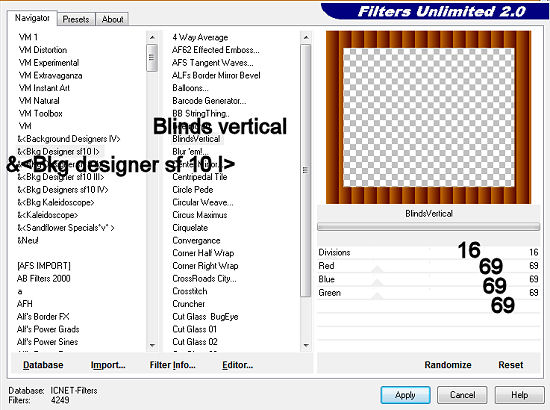The height and width of the screenshot is (410, 550).
Task: Choose CrossRoads City... filter
Action: coord(204,278)
